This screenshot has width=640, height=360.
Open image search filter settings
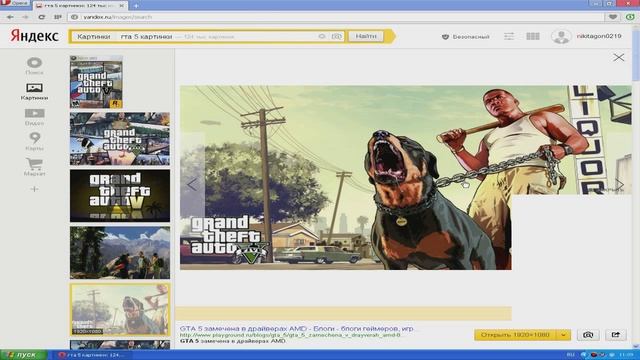coord(509,36)
